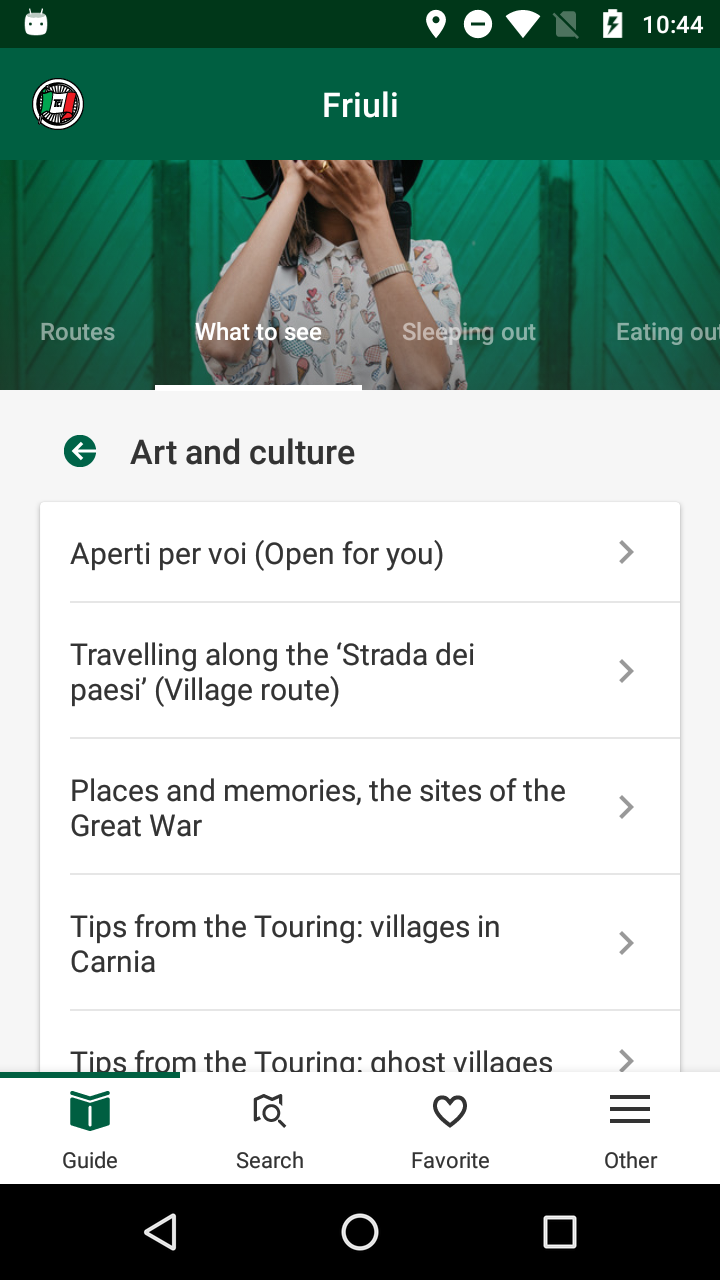Open the Guide book icon
This screenshot has width=720, height=1280.
click(90, 1111)
